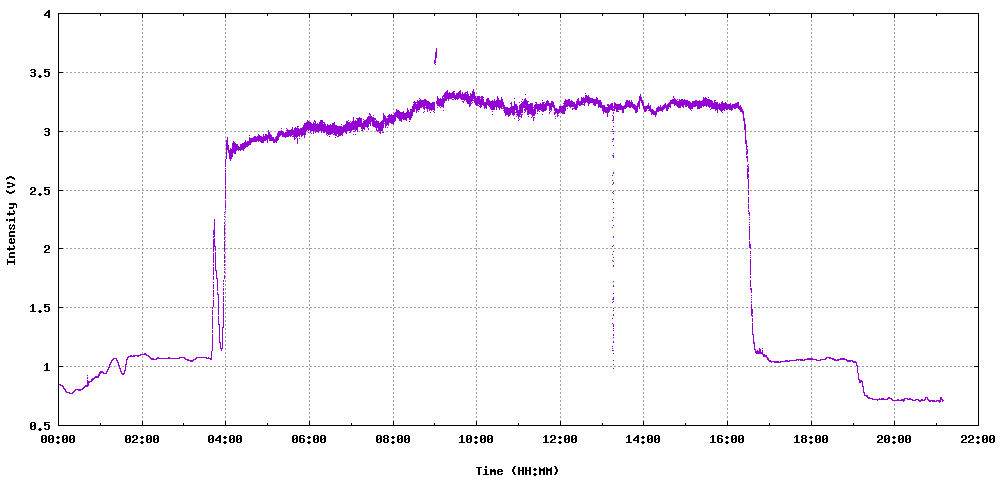This screenshot has width=1000, height=480.
Task: Click the '06:00' x-axis tick label
Action: 309,439
